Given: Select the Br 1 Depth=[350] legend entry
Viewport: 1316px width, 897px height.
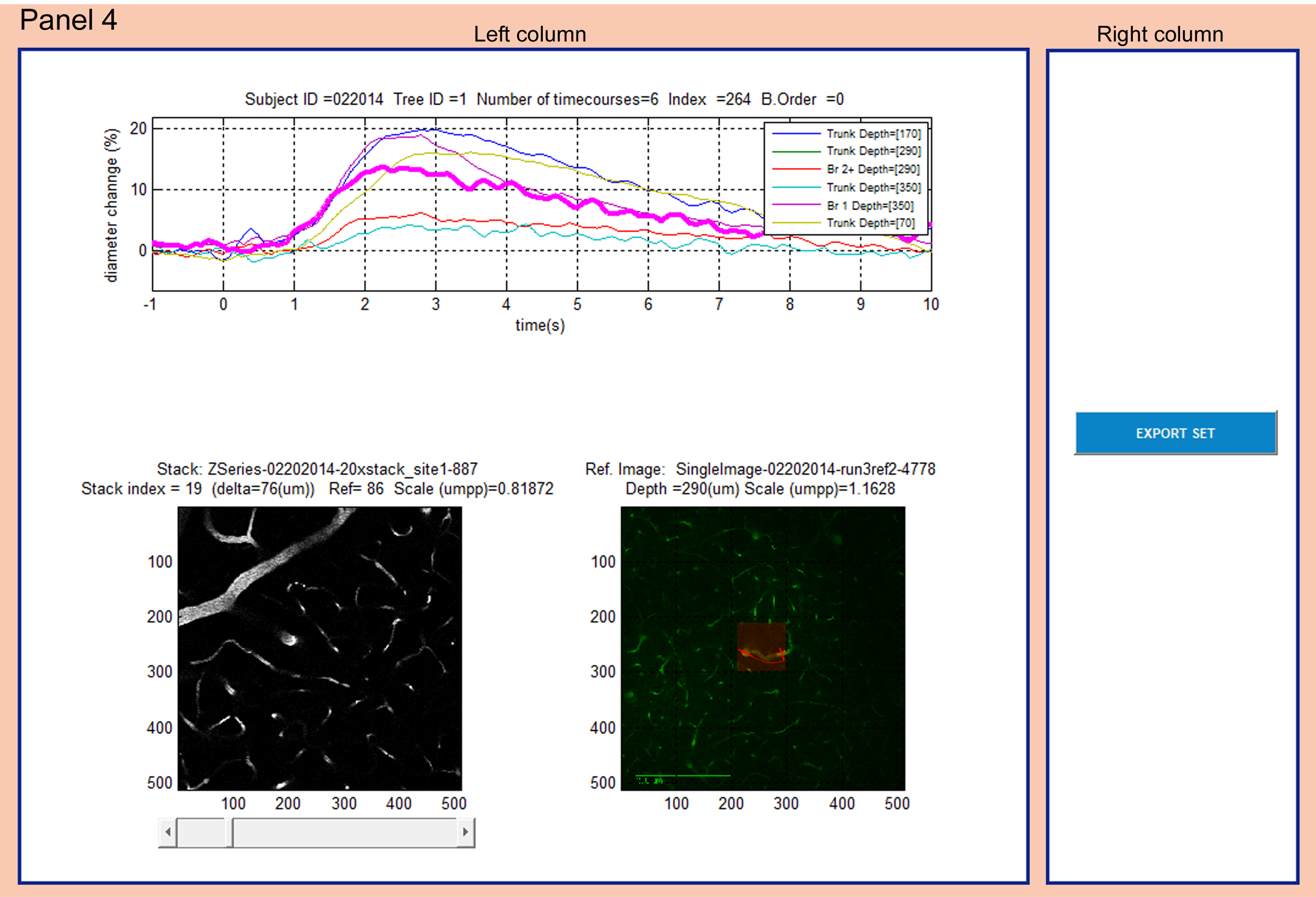Looking at the screenshot, I should [870, 205].
